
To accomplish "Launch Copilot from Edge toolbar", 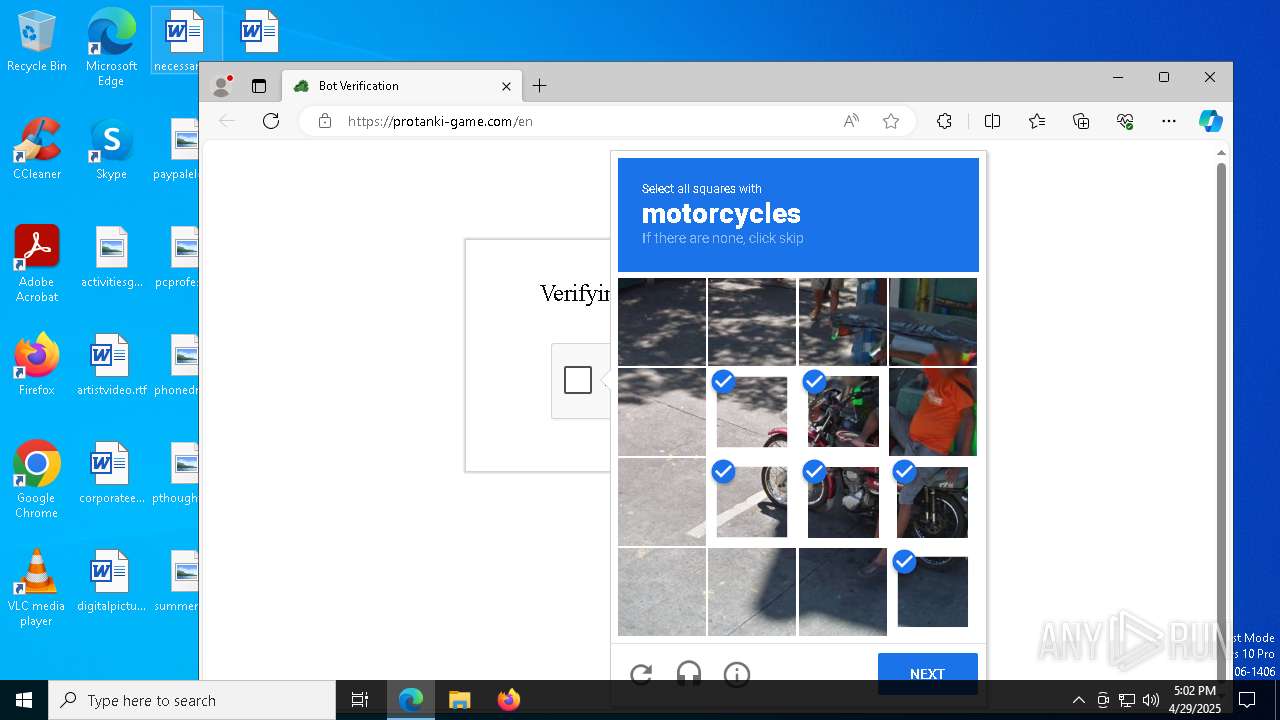I will pyautogui.click(x=1211, y=121).
